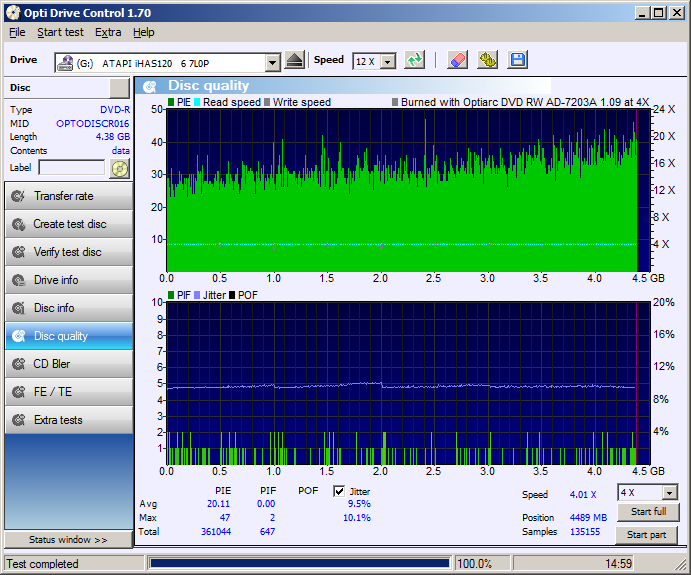
Task: Open options via the yellow gear icon
Action: 487,60
